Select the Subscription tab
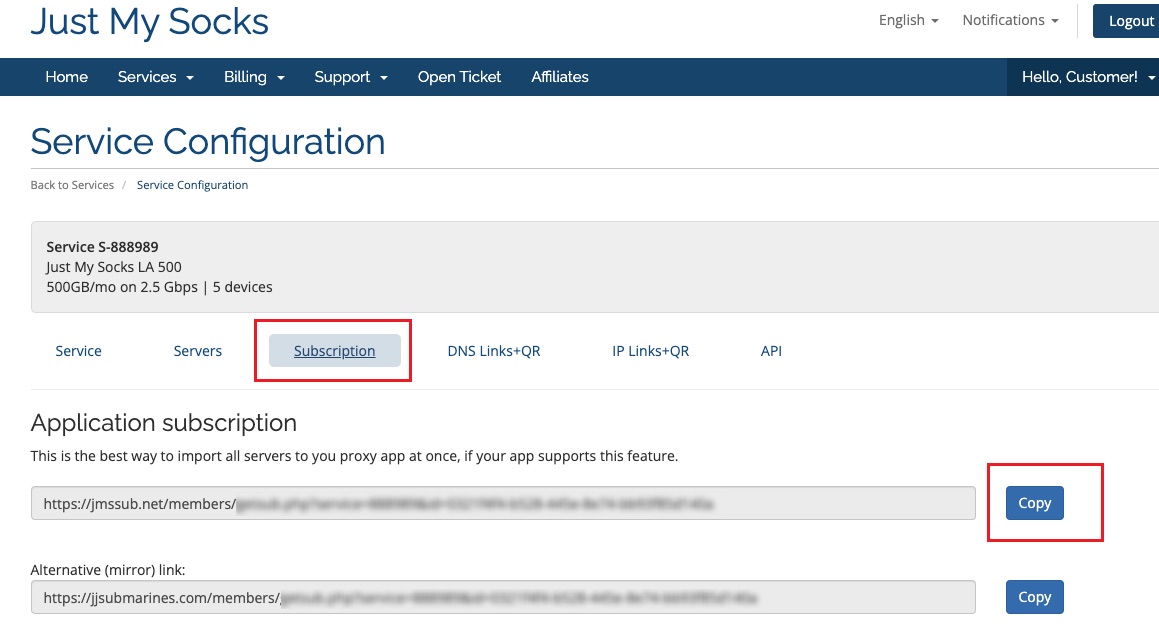This screenshot has width=1159, height=640. coord(335,351)
